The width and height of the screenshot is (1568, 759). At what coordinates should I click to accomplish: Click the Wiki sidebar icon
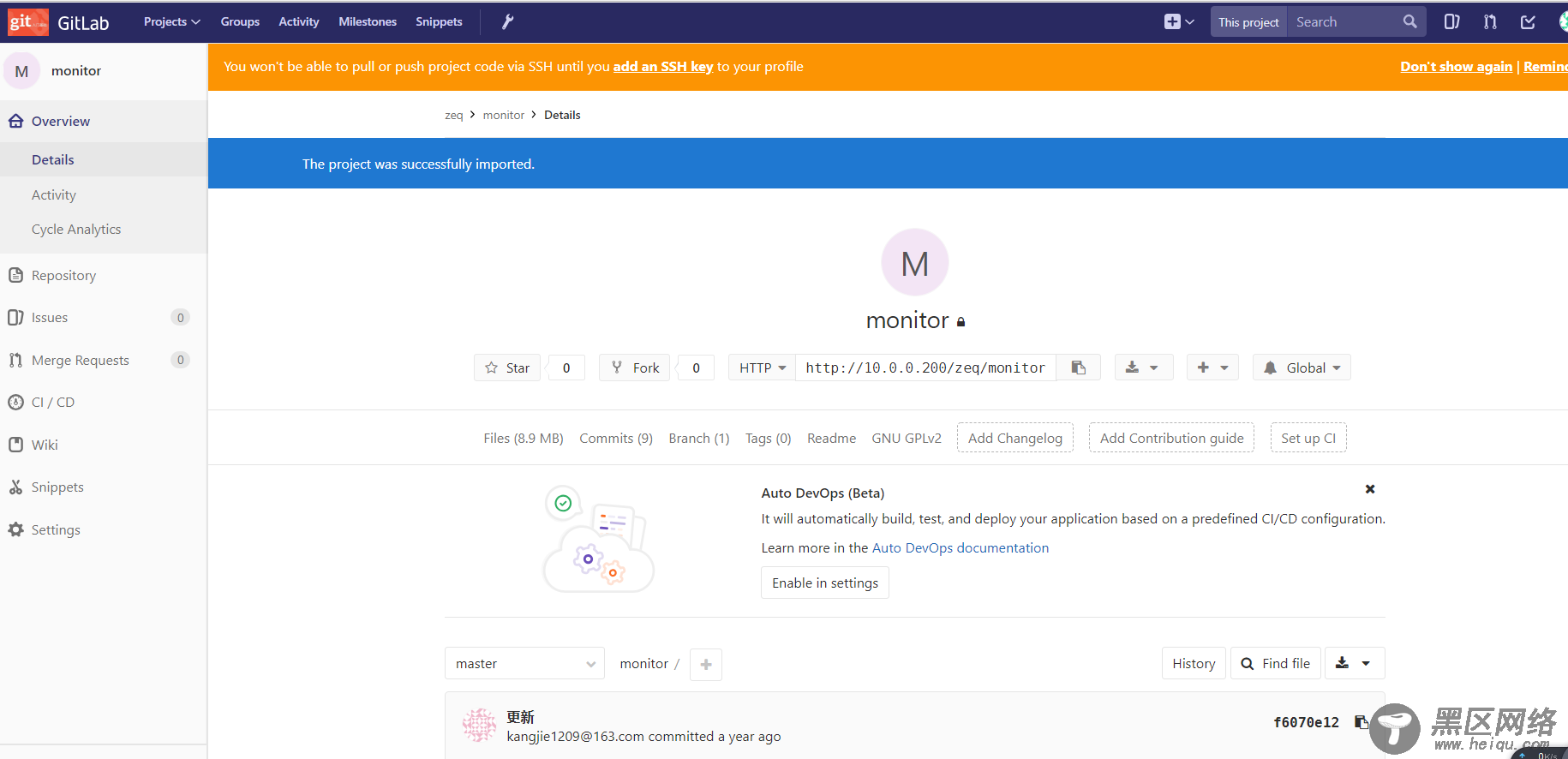point(15,445)
